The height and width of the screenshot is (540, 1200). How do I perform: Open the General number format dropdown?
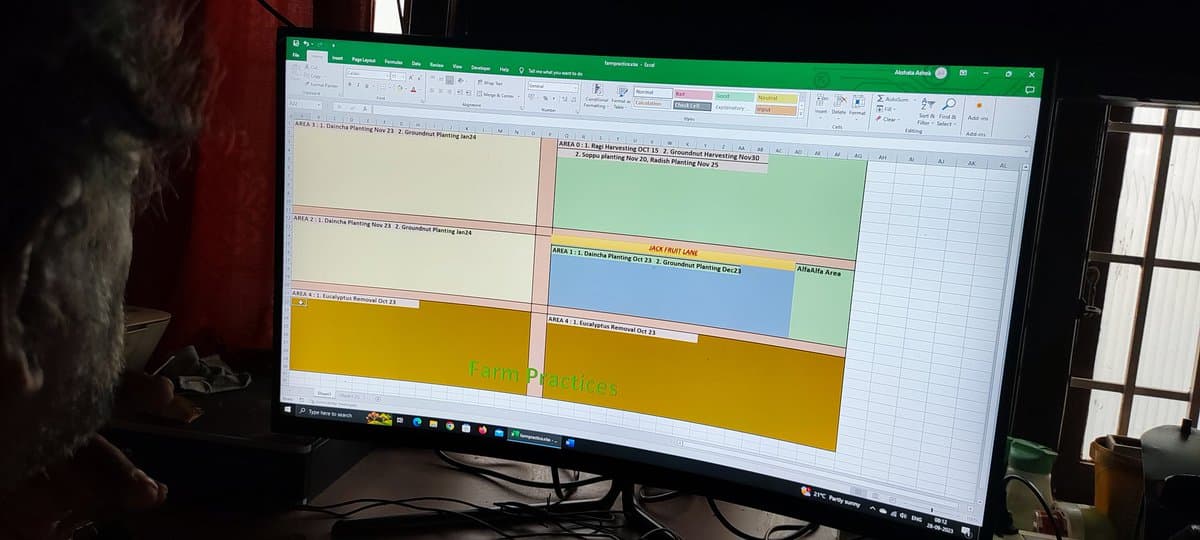[x=553, y=87]
